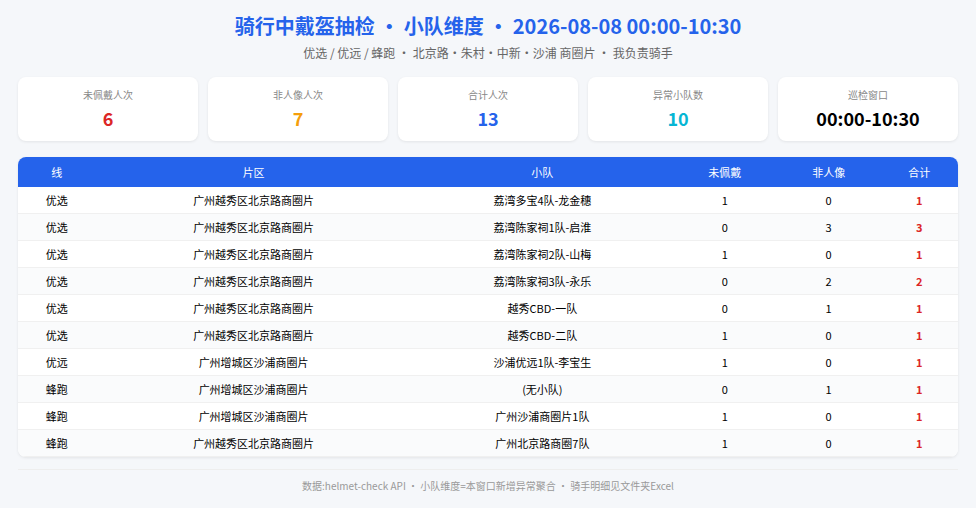Select team cell 越秀CBD-一队
This screenshot has height=508, width=976.
click(x=542, y=309)
